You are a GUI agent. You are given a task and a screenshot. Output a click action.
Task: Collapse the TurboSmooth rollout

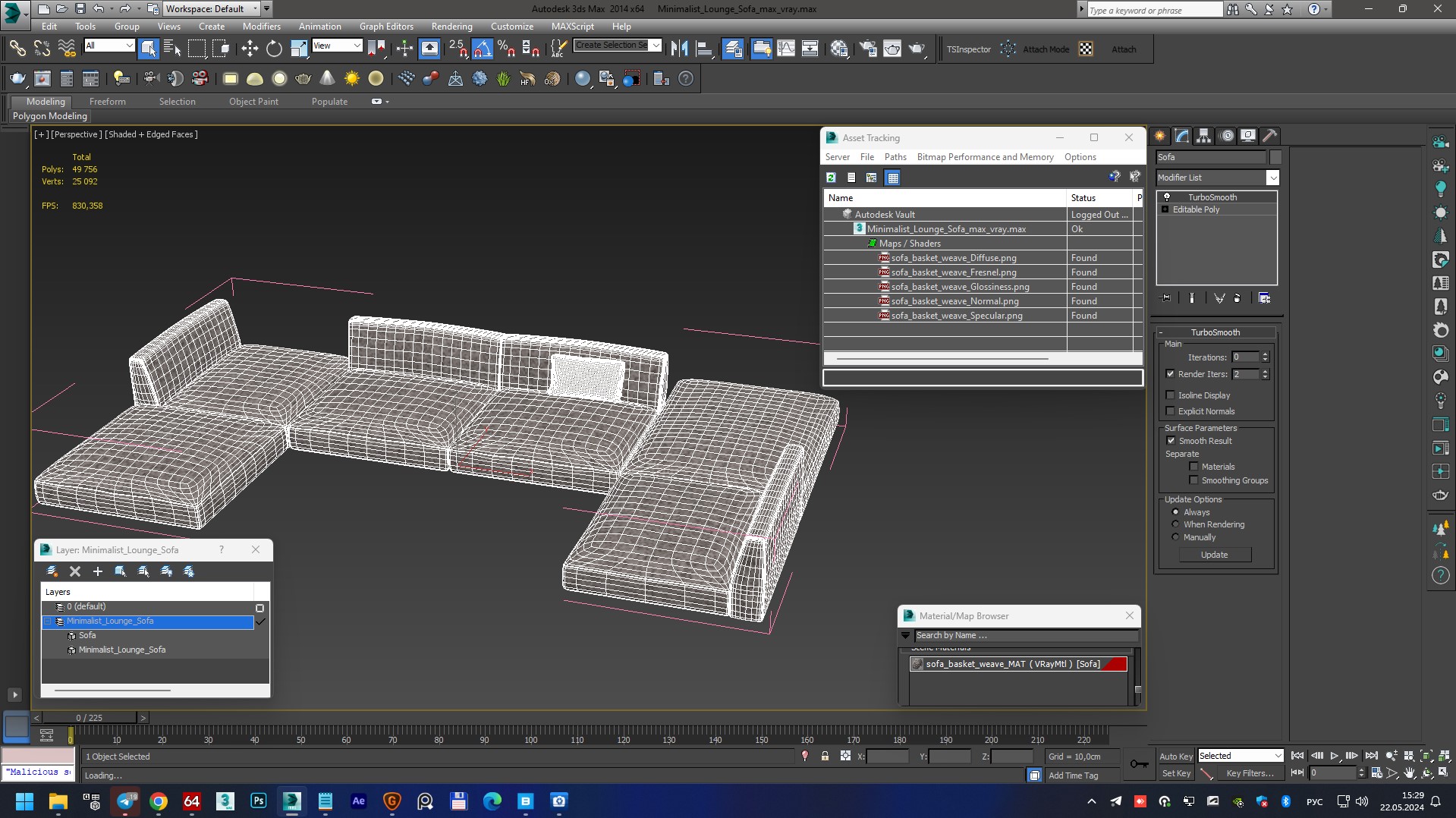click(1215, 332)
